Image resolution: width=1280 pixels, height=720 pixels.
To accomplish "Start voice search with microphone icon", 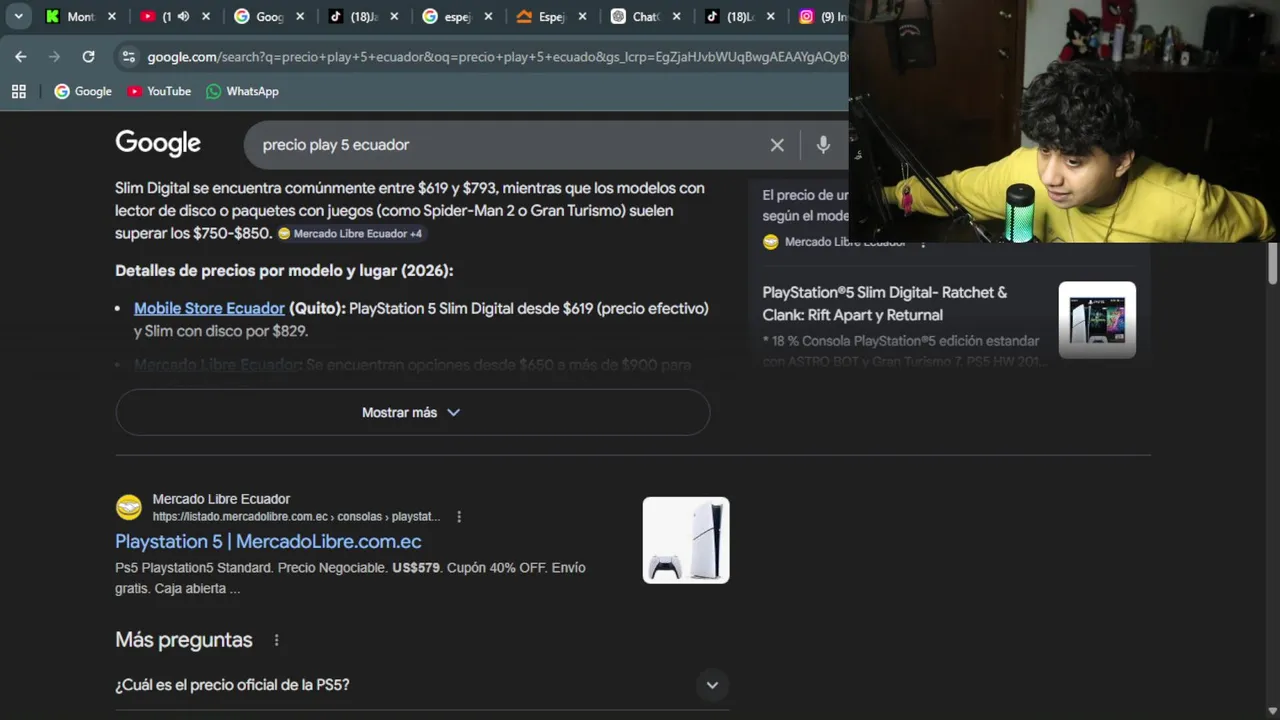I will [823, 145].
